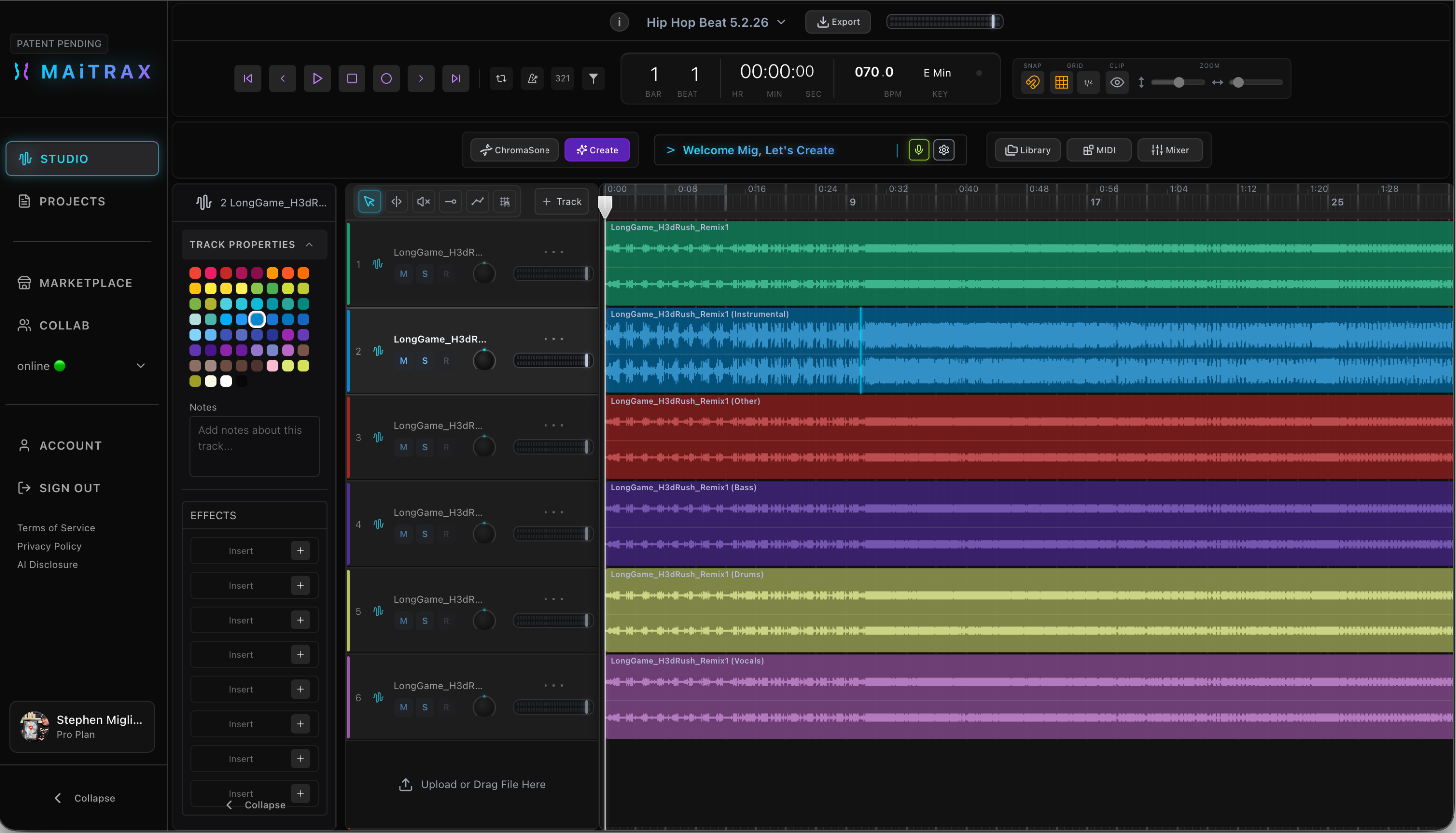Image resolution: width=1456 pixels, height=833 pixels.
Task: Start playback with the play button
Action: tap(317, 78)
